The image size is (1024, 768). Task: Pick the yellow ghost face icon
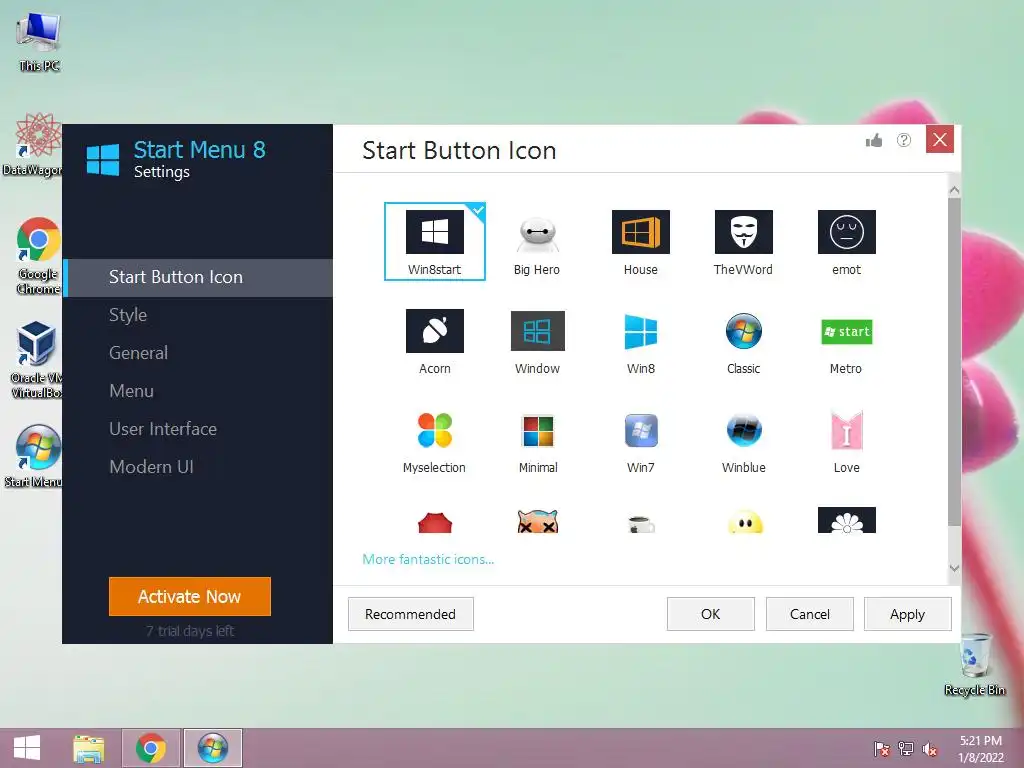(x=744, y=522)
